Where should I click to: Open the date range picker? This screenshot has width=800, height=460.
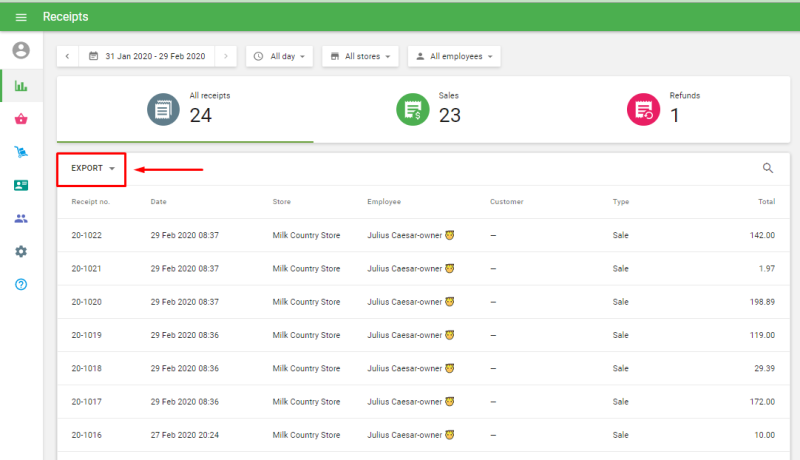coord(147,56)
